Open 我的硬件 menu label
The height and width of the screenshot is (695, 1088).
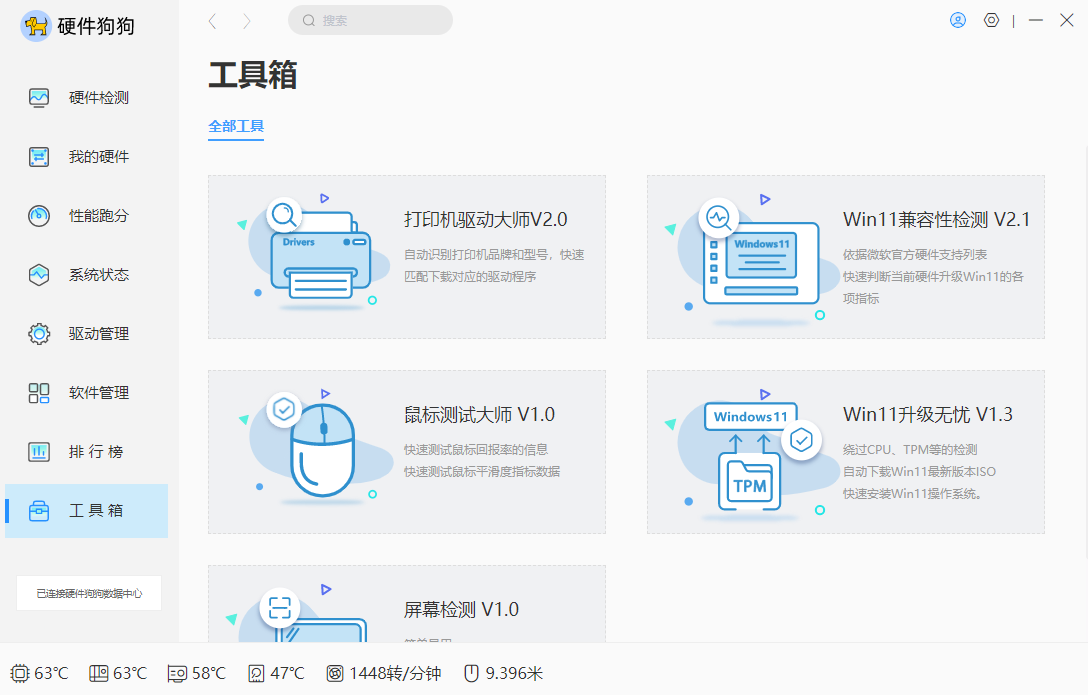99,157
